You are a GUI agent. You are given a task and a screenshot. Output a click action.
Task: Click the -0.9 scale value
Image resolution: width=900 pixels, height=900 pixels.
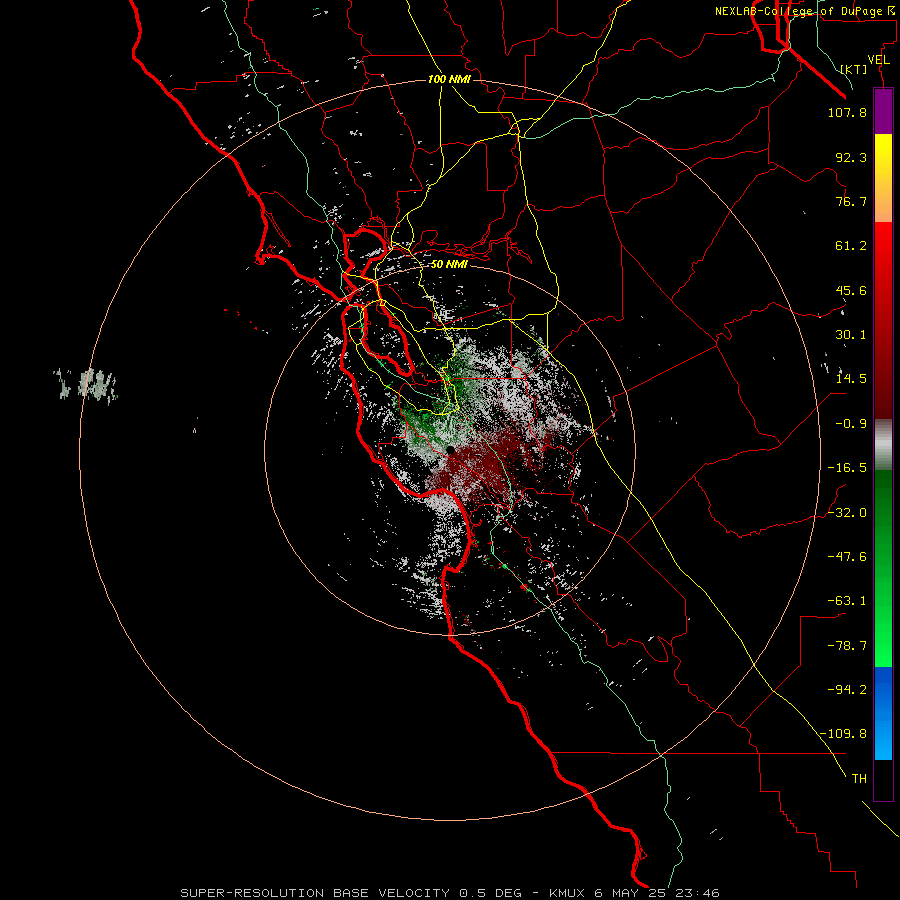point(851,424)
